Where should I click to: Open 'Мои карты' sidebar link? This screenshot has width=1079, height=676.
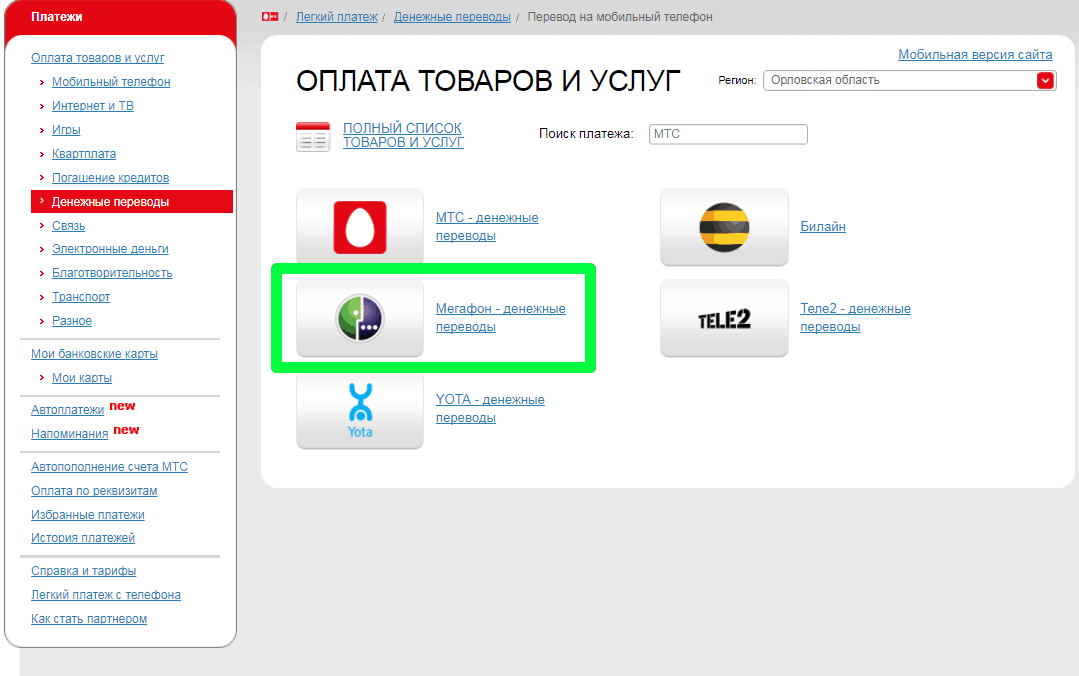[x=81, y=378]
